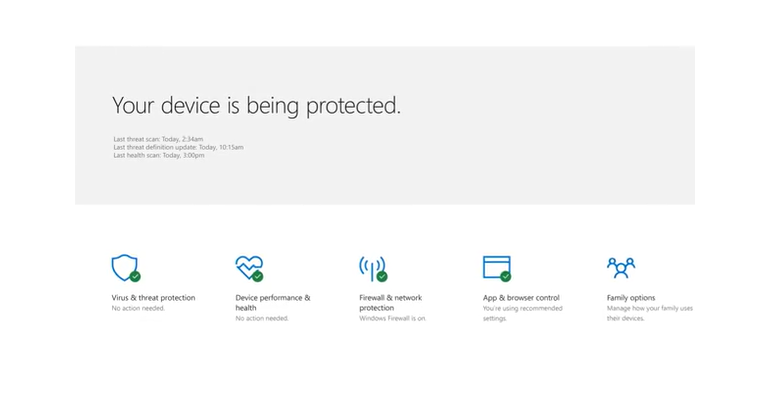Click the 'Your device is being protected' heading

[x=256, y=106]
